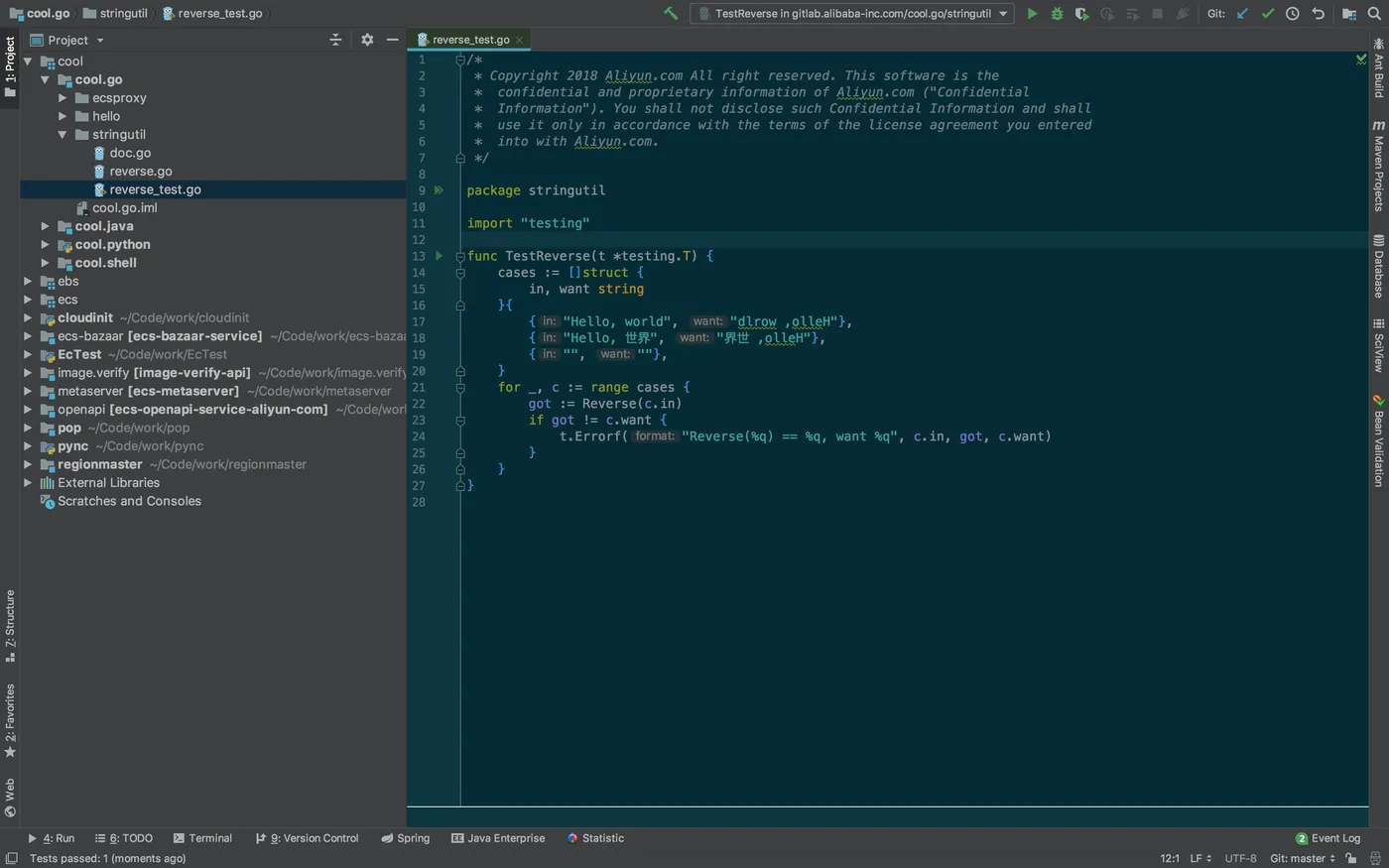Fold the copyright comment block at line 1

pos(460,60)
